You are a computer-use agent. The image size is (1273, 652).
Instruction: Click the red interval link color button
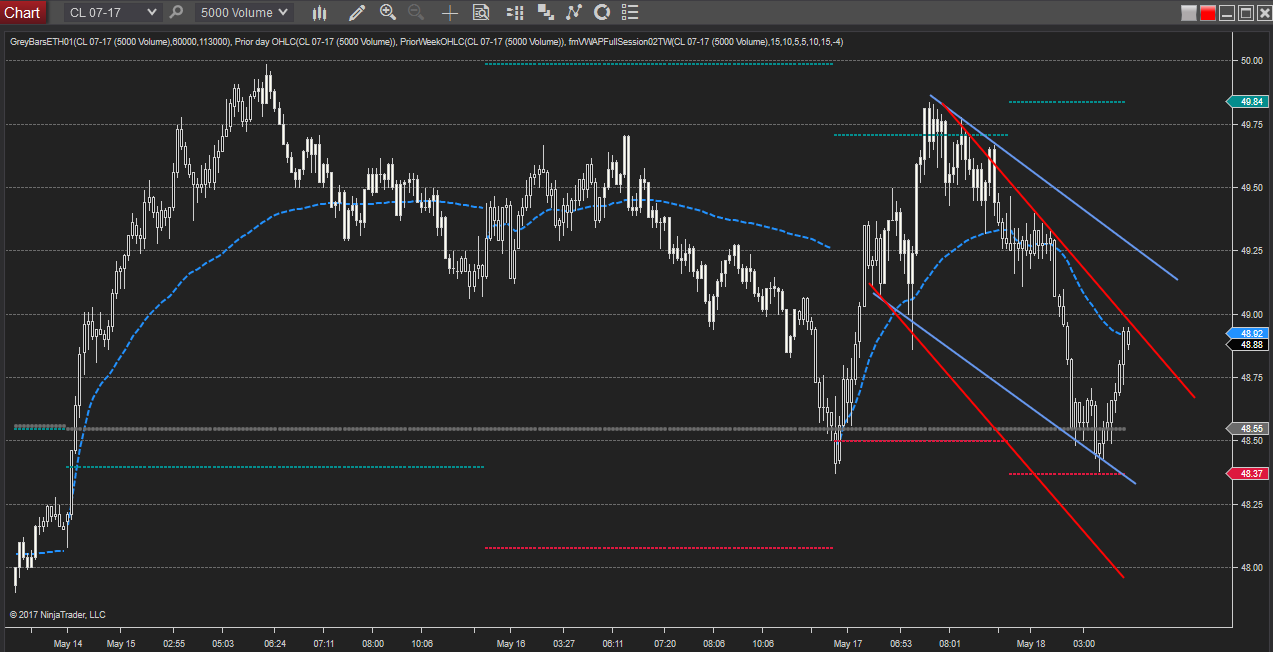click(1208, 13)
